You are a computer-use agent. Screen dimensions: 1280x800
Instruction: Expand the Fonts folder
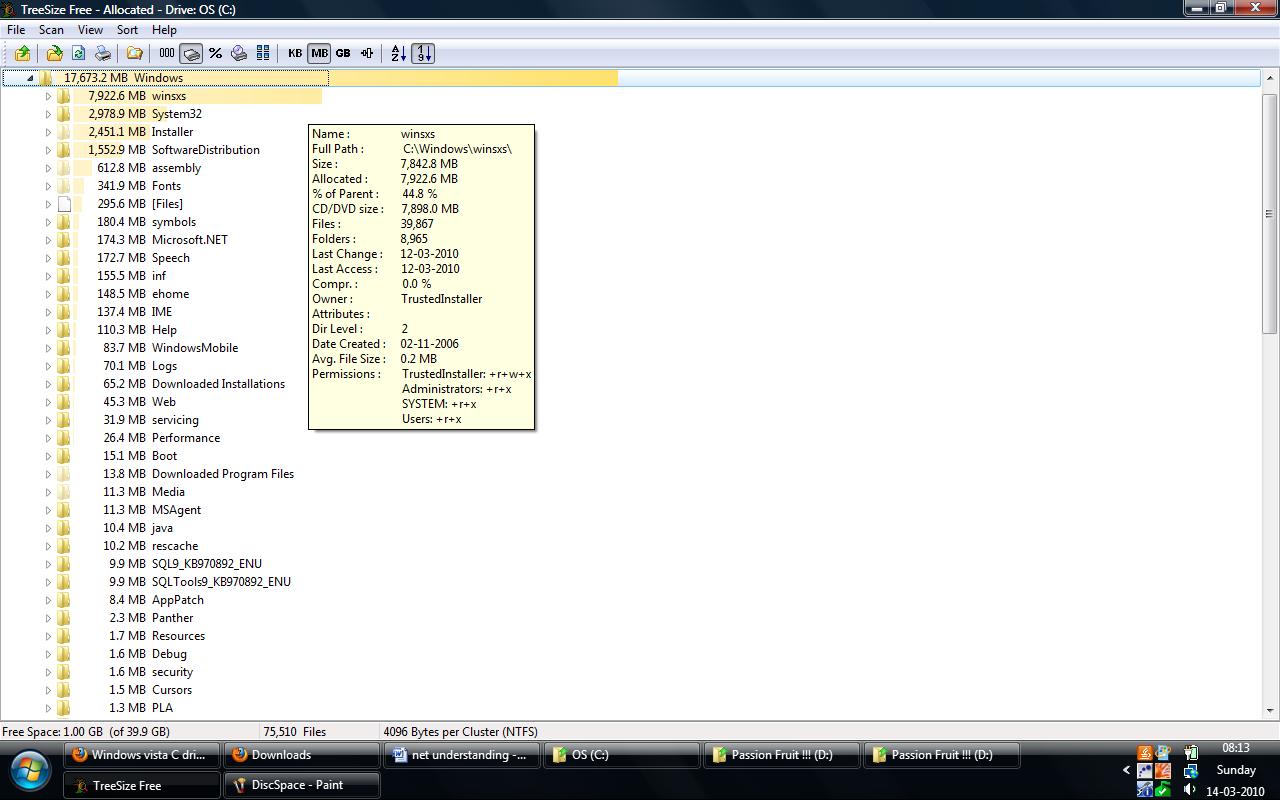click(x=47, y=186)
